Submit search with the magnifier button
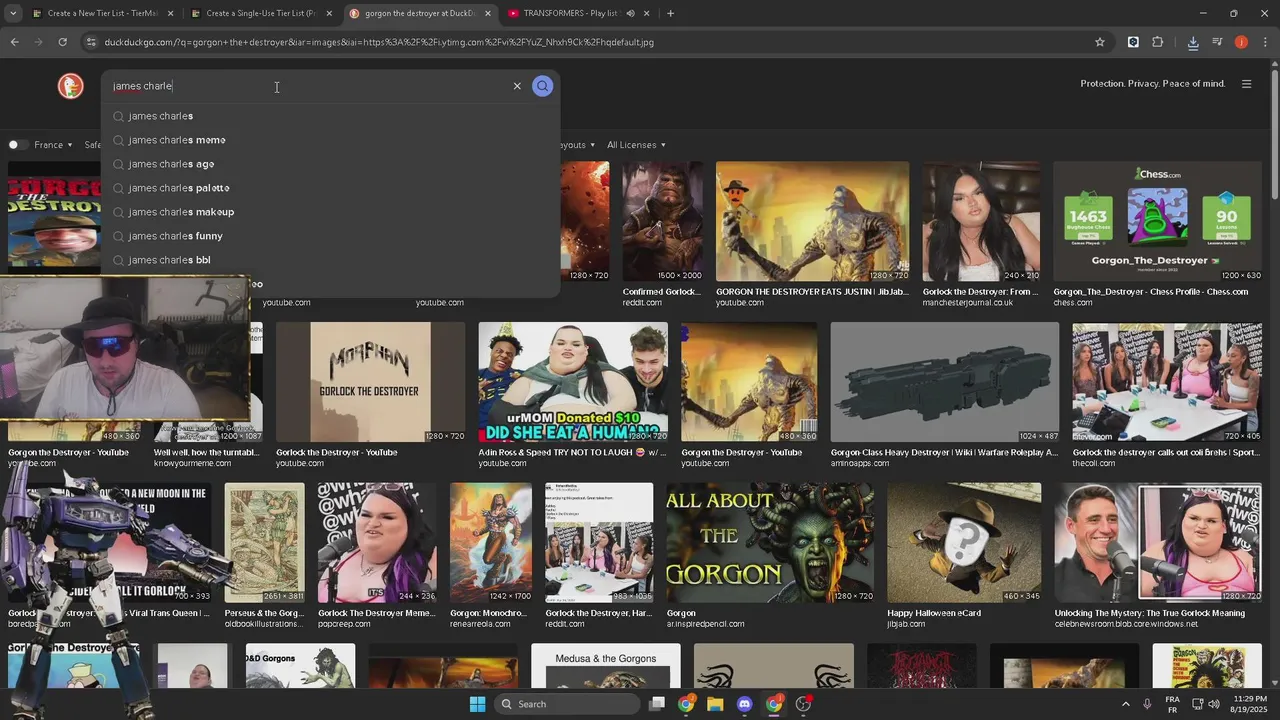This screenshot has height=720, width=1280. click(542, 86)
